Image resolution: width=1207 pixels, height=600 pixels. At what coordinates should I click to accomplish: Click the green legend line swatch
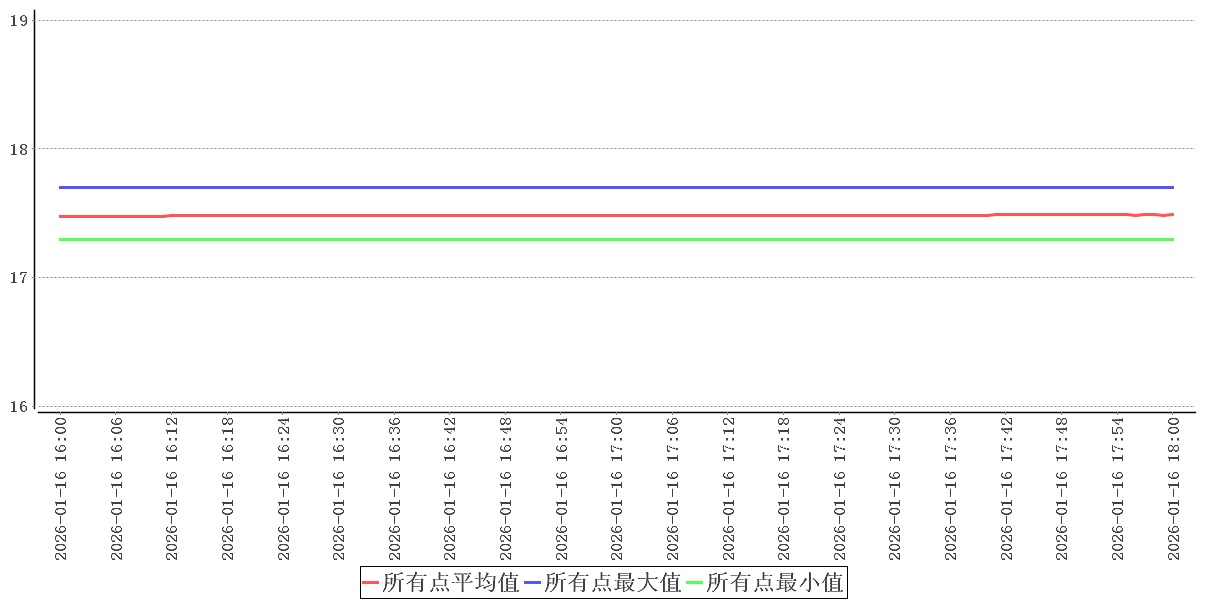pos(695,582)
